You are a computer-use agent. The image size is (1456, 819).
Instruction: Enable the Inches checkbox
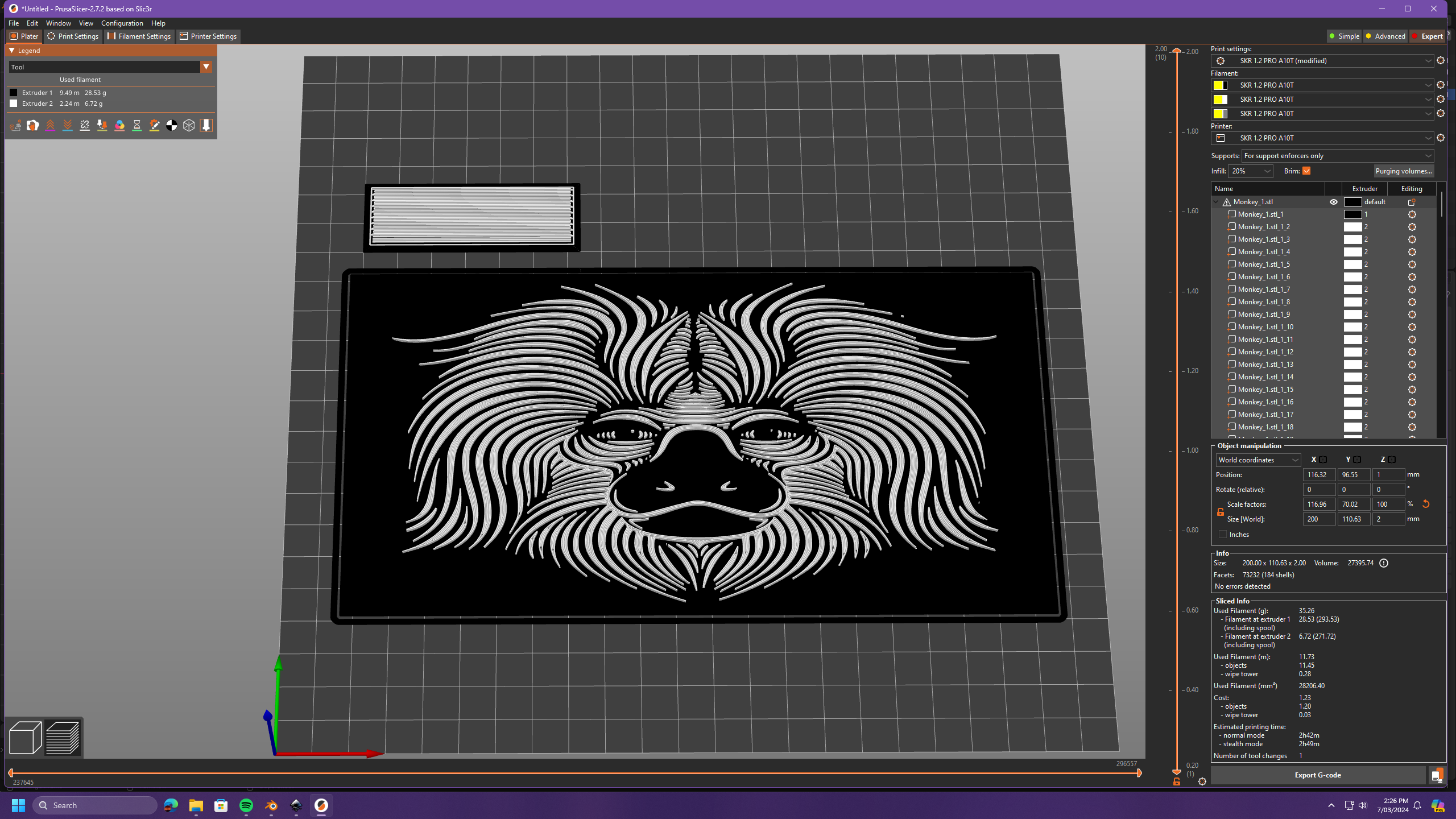click(1223, 533)
